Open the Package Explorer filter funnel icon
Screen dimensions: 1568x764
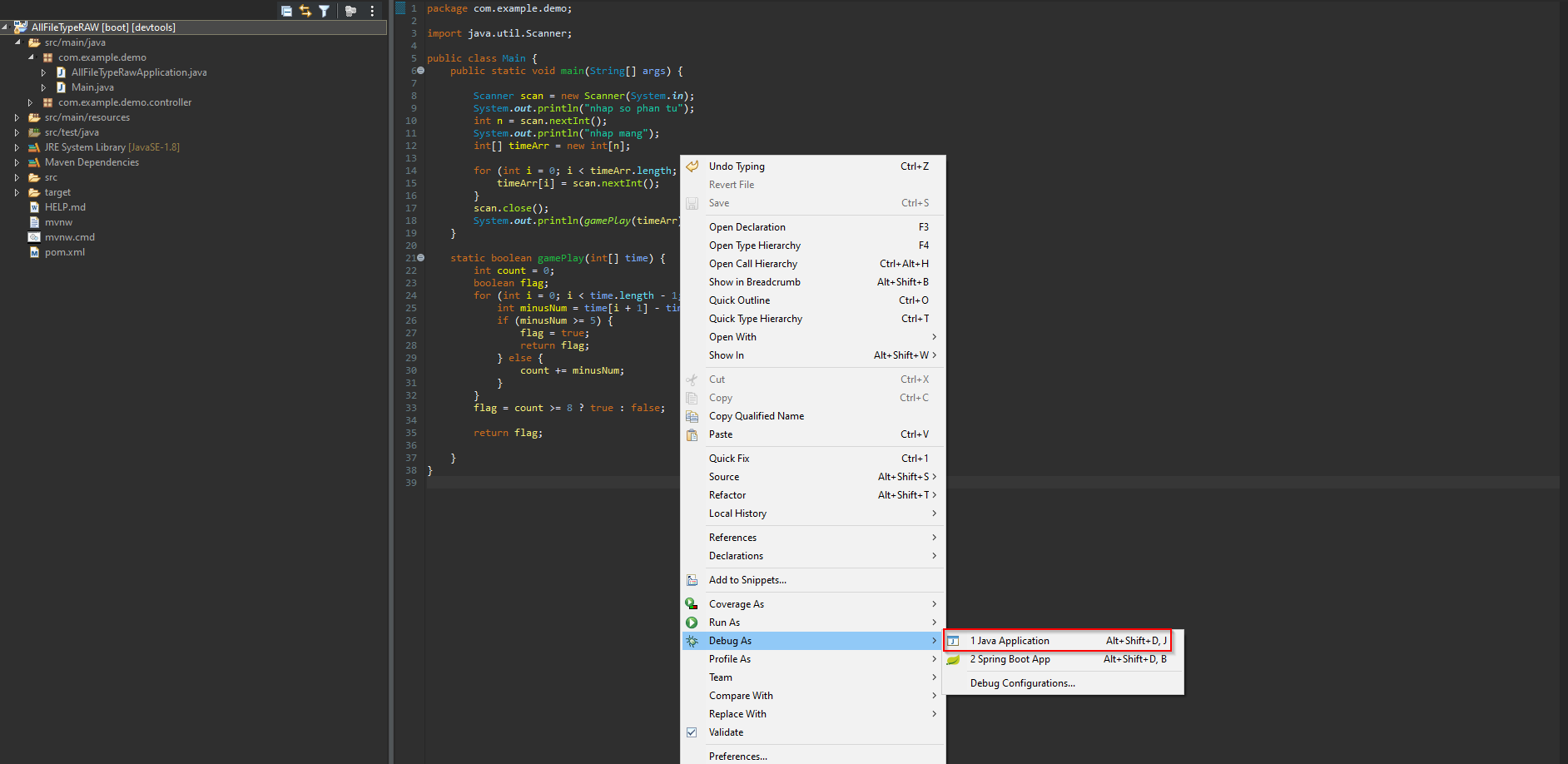[x=325, y=11]
